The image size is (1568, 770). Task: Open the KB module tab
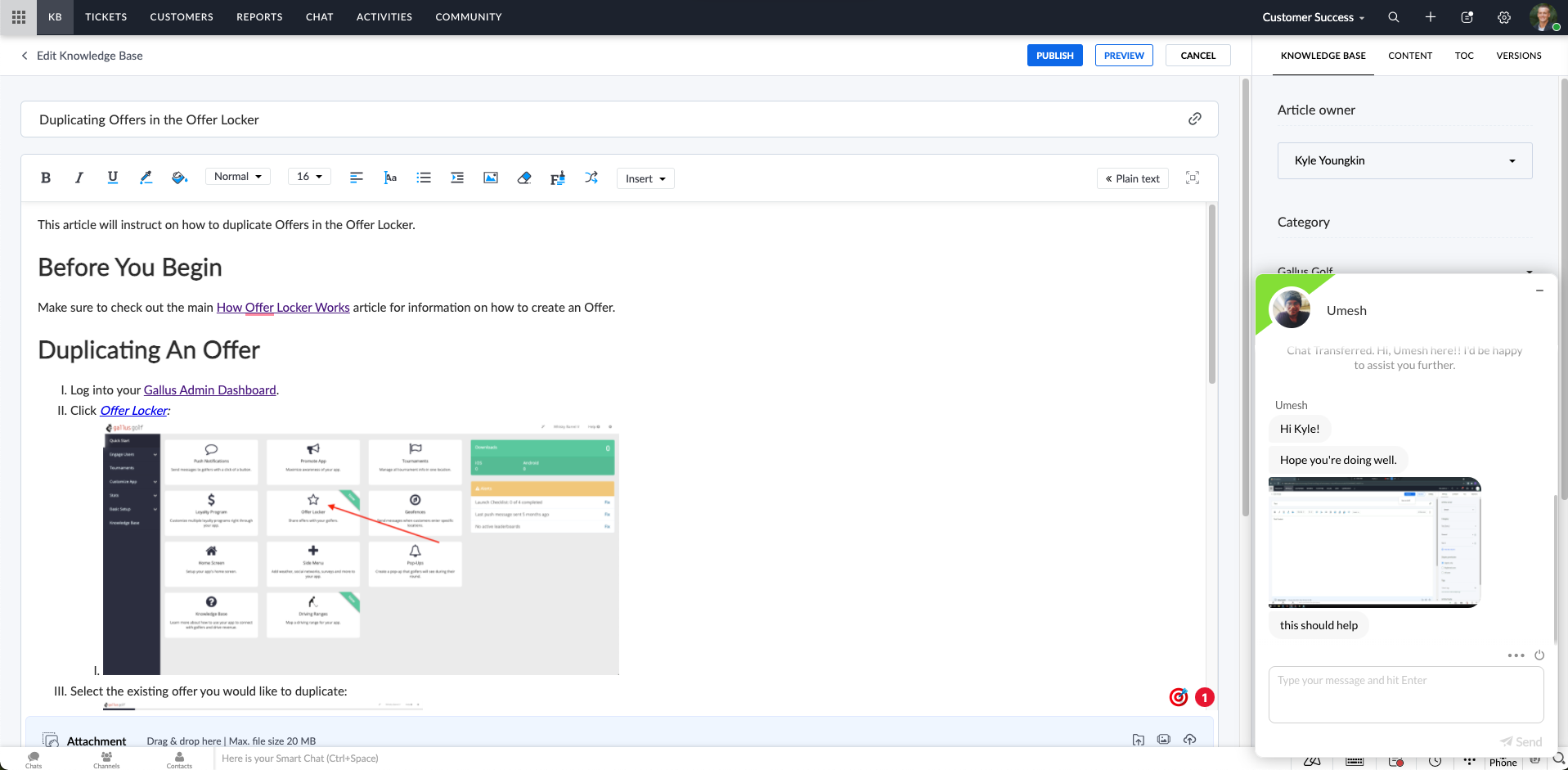point(55,17)
